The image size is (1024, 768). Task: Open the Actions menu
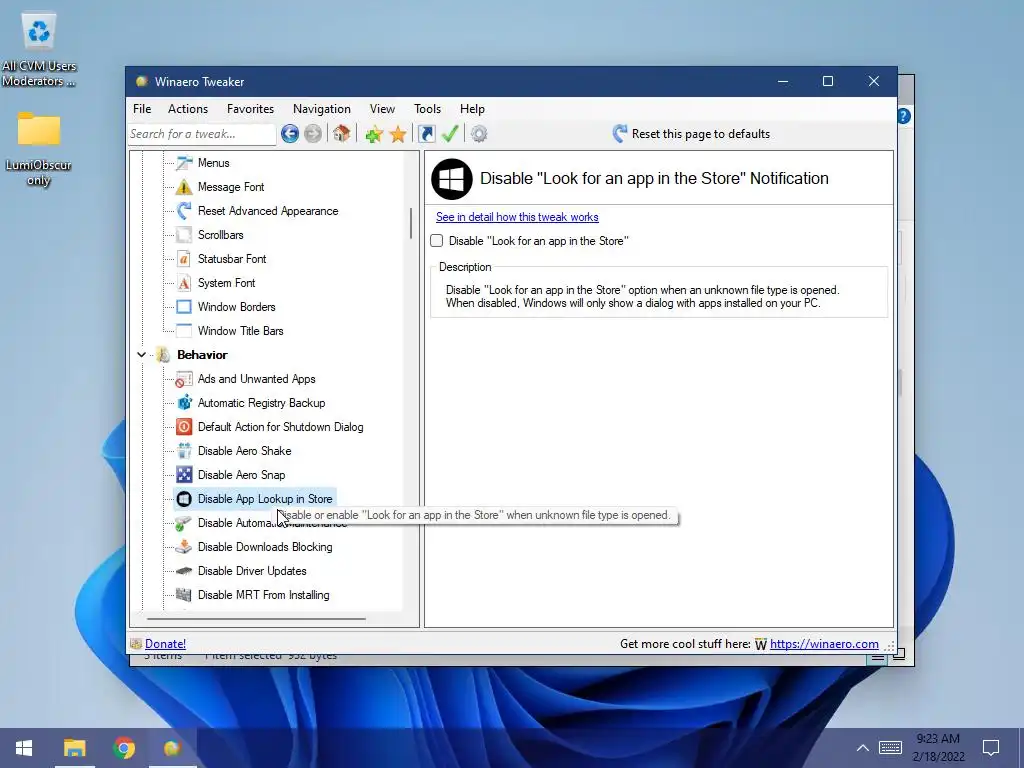188,109
